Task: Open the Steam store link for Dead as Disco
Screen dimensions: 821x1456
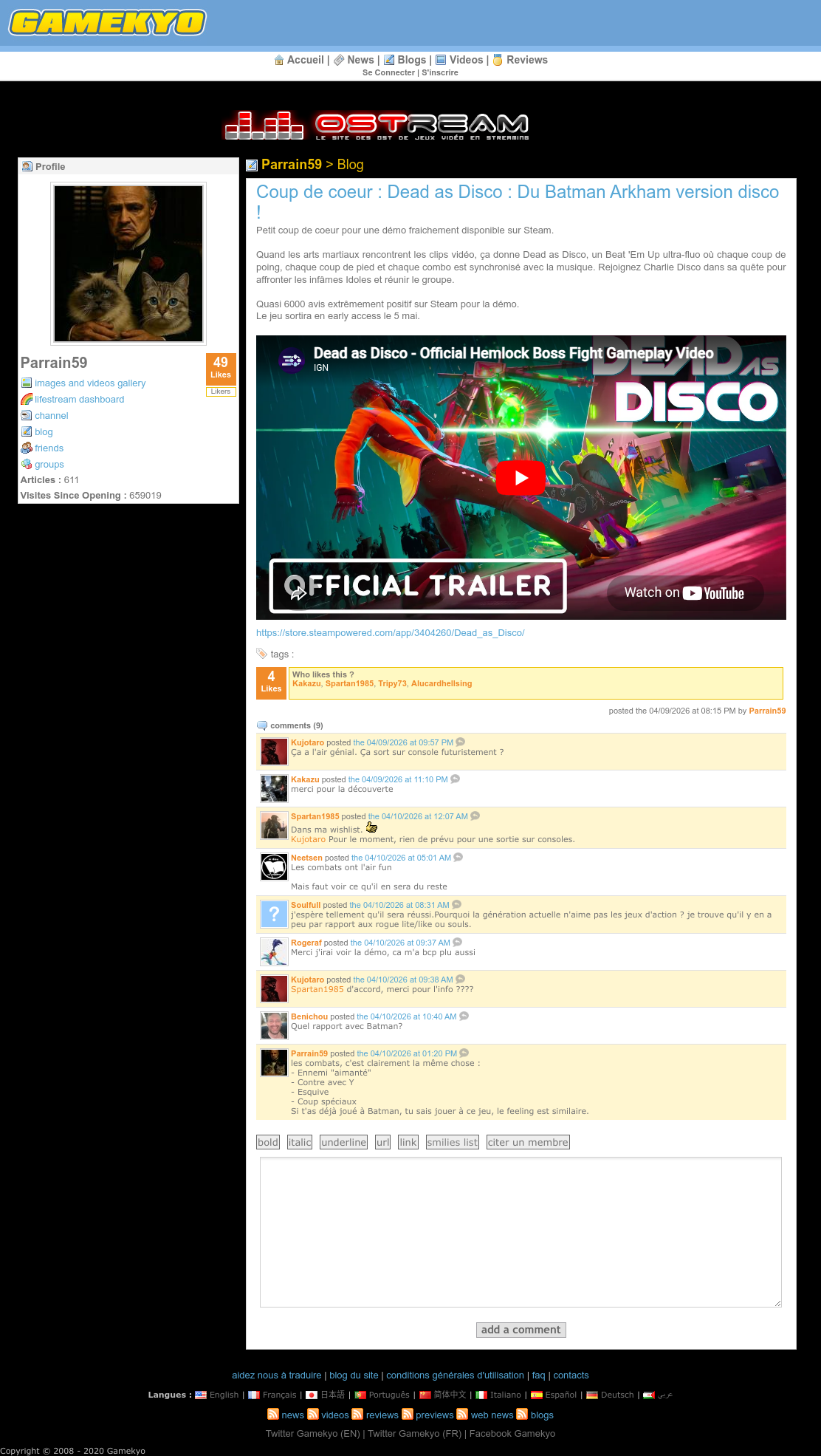Action: coord(390,633)
